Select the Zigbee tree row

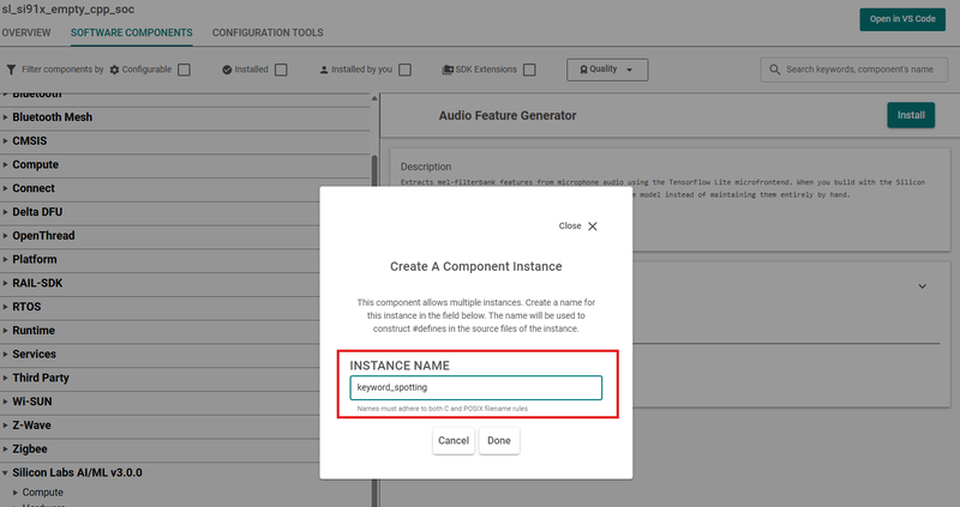[160, 449]
